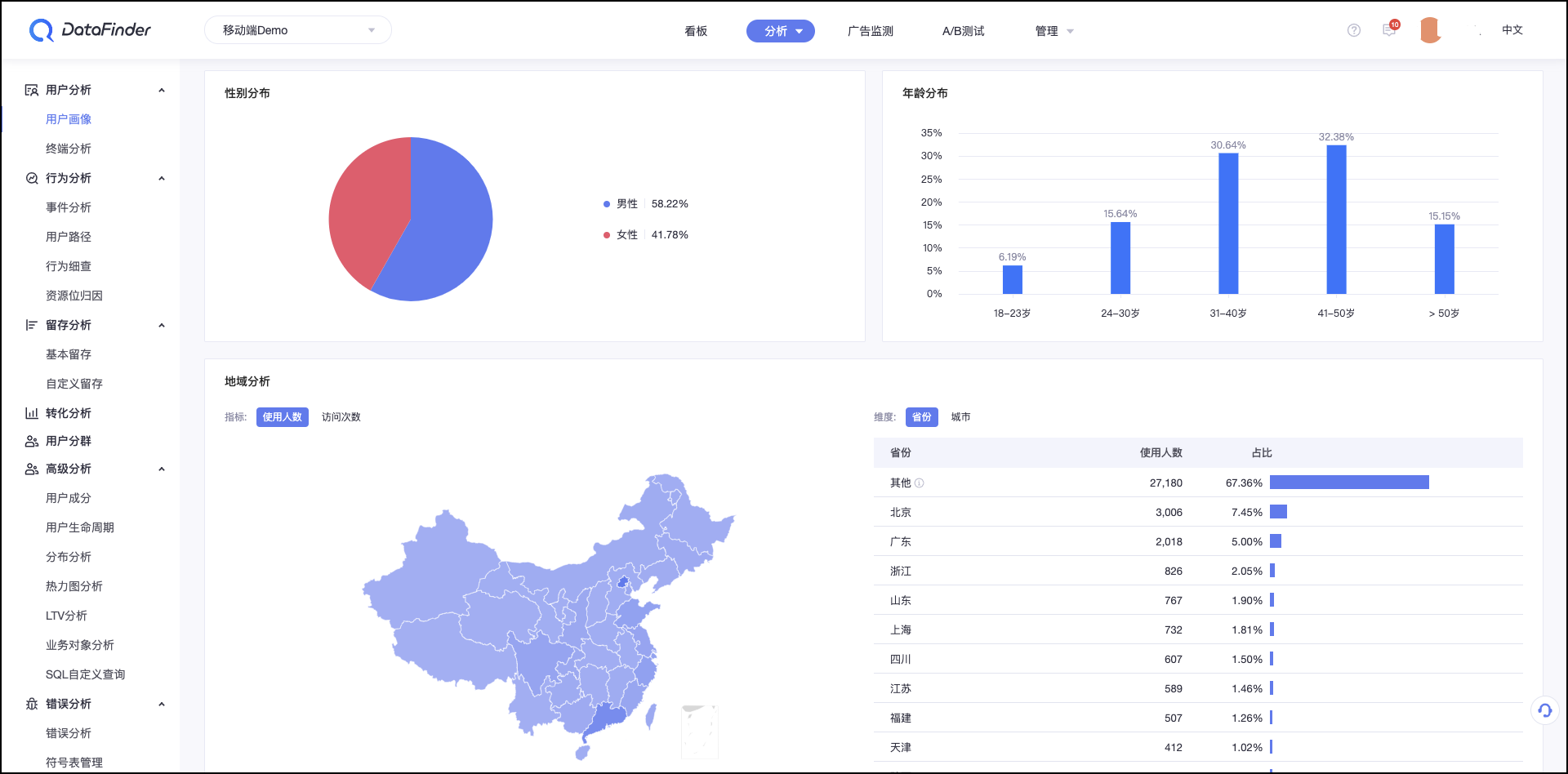Click the DataFinder logo
1568x774 pixels.
coord(90,30)
